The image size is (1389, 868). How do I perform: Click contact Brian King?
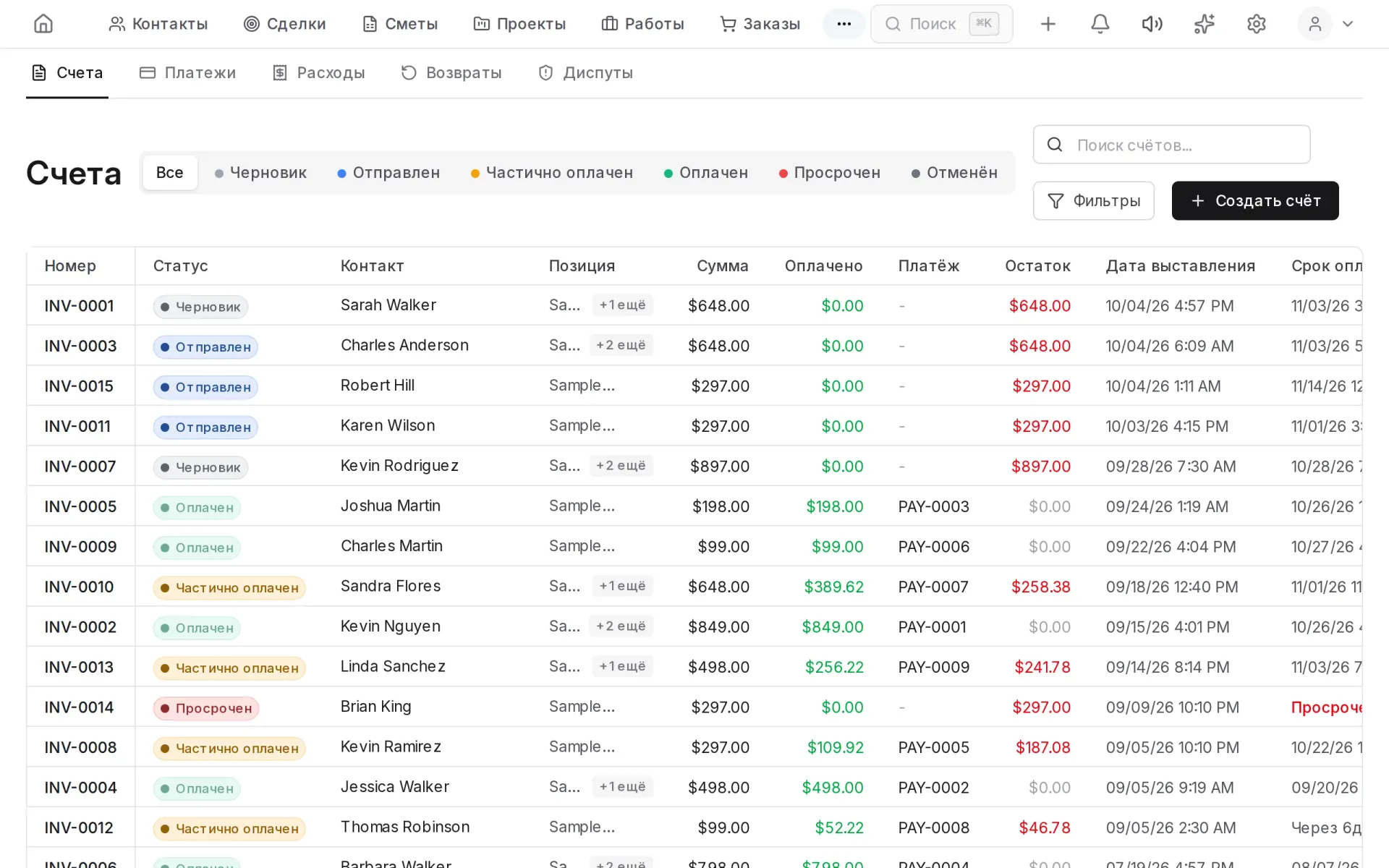[375, 707]
